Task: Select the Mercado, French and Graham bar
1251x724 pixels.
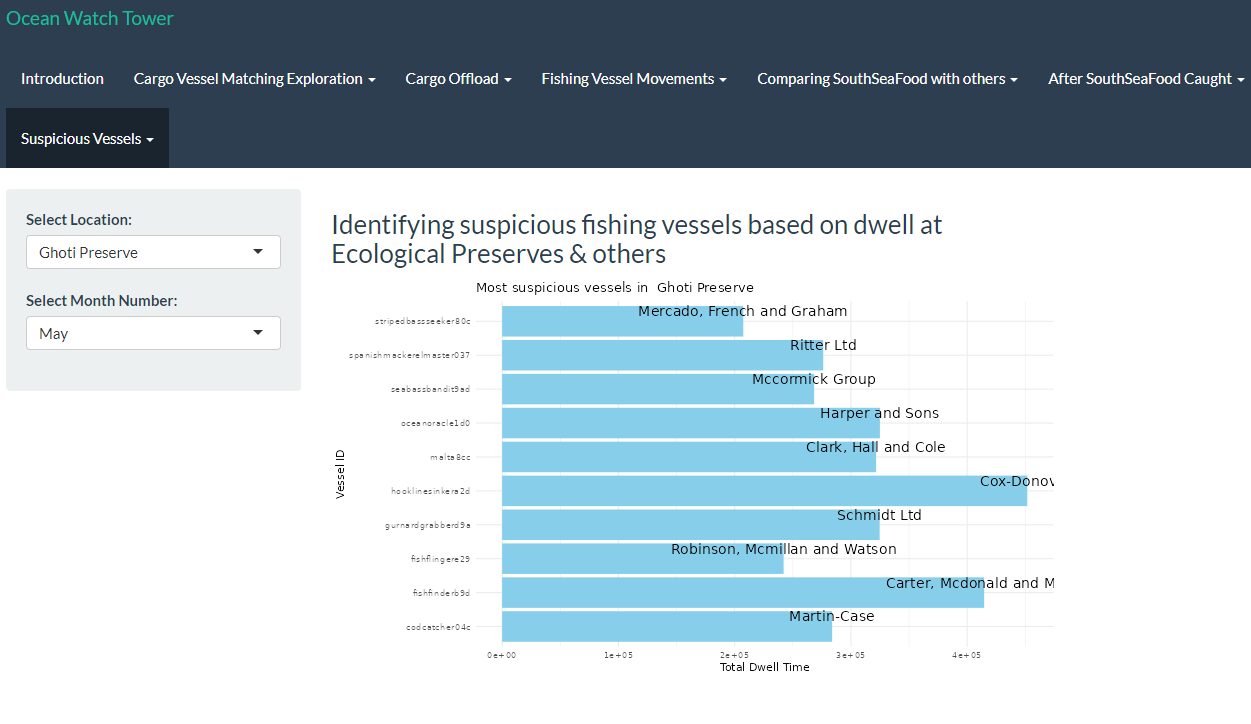Action: tap(622, 321)
